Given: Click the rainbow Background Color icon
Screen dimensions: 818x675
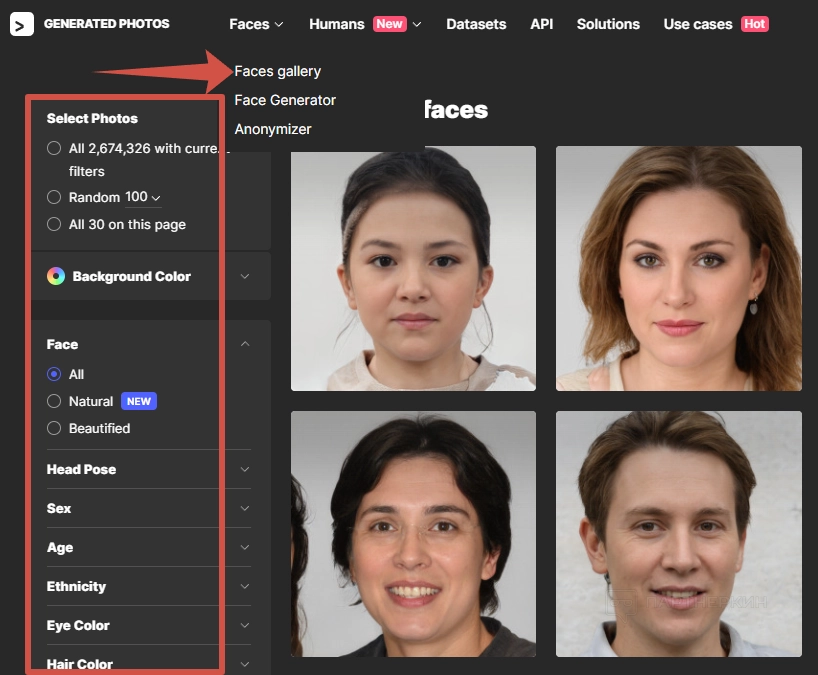Looking at the screenshot, I should click(56, 276).
